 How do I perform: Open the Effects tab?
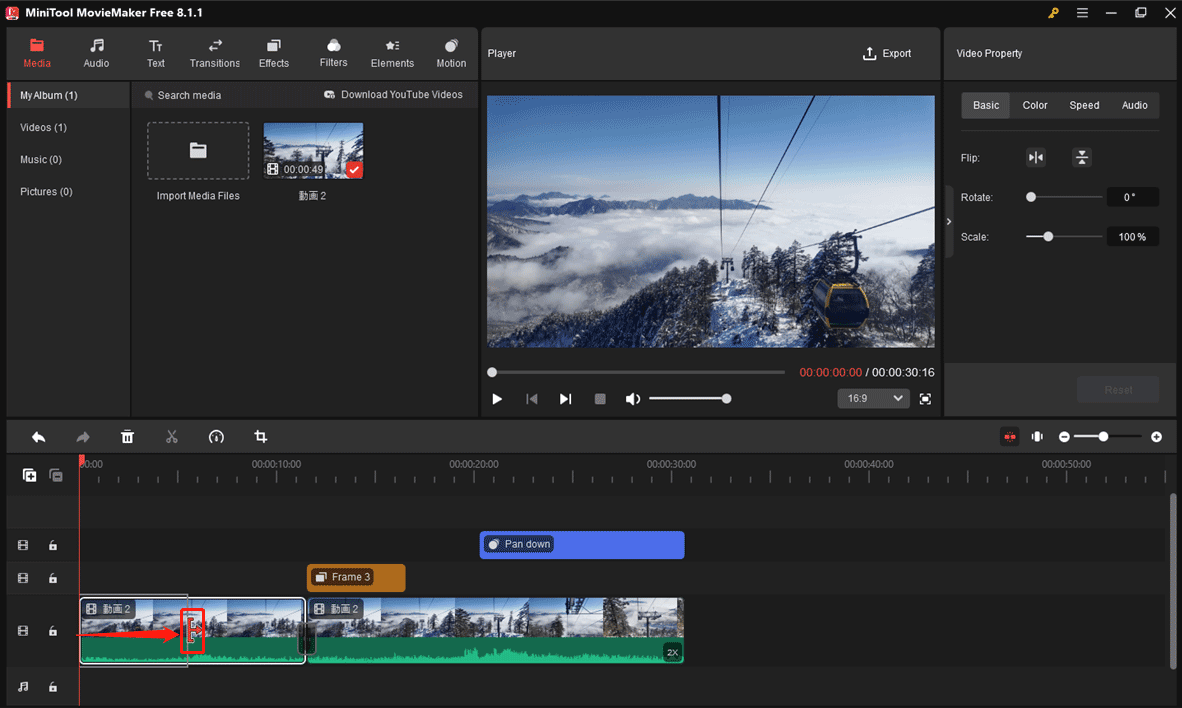(274, 54)
